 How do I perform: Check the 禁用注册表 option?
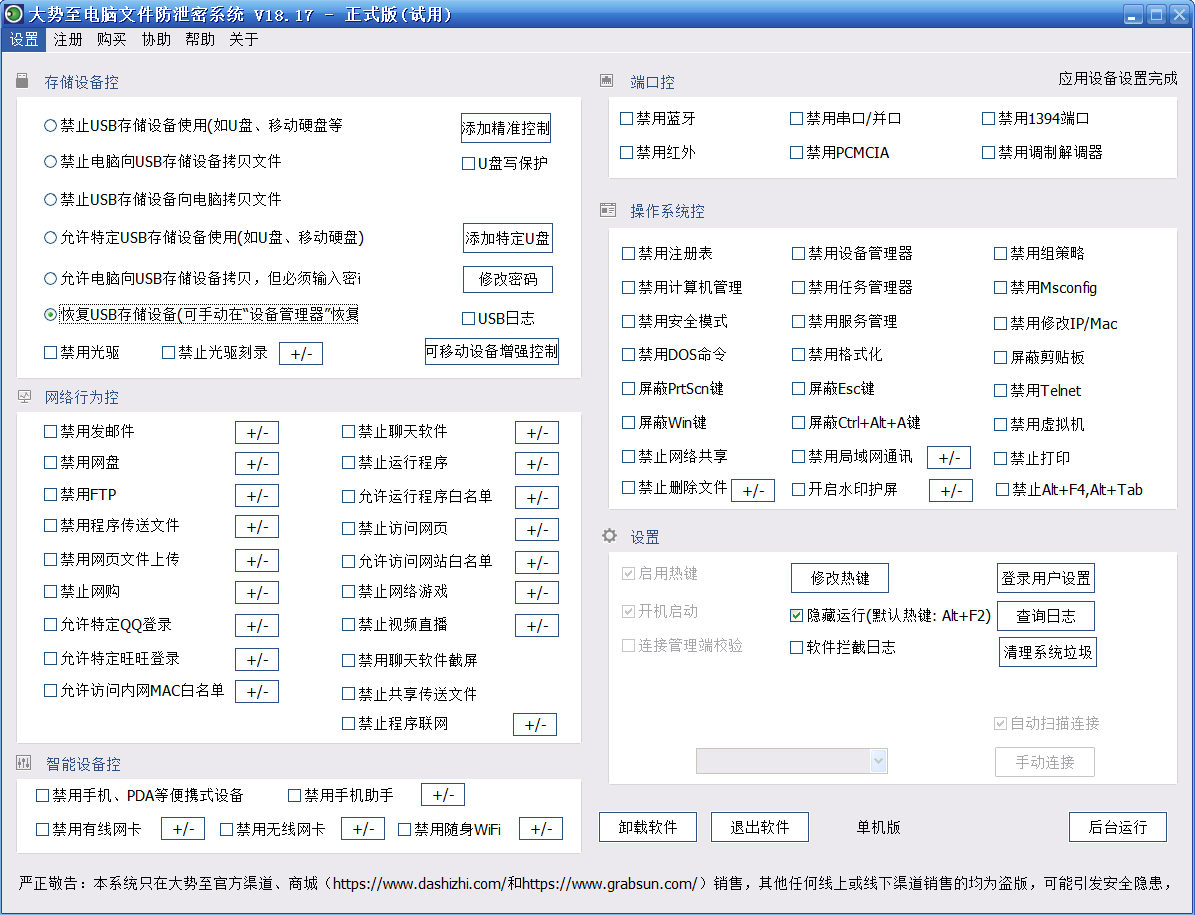click(629, 254)
